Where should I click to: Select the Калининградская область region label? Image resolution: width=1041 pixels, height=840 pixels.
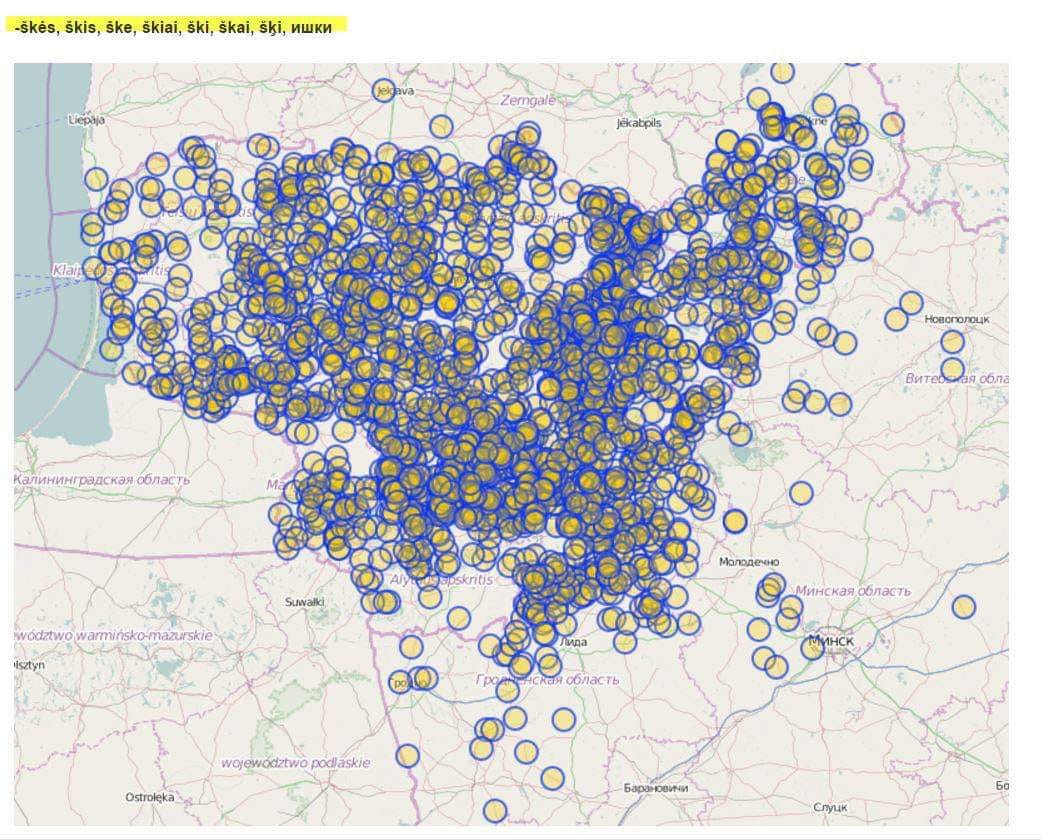102,480
